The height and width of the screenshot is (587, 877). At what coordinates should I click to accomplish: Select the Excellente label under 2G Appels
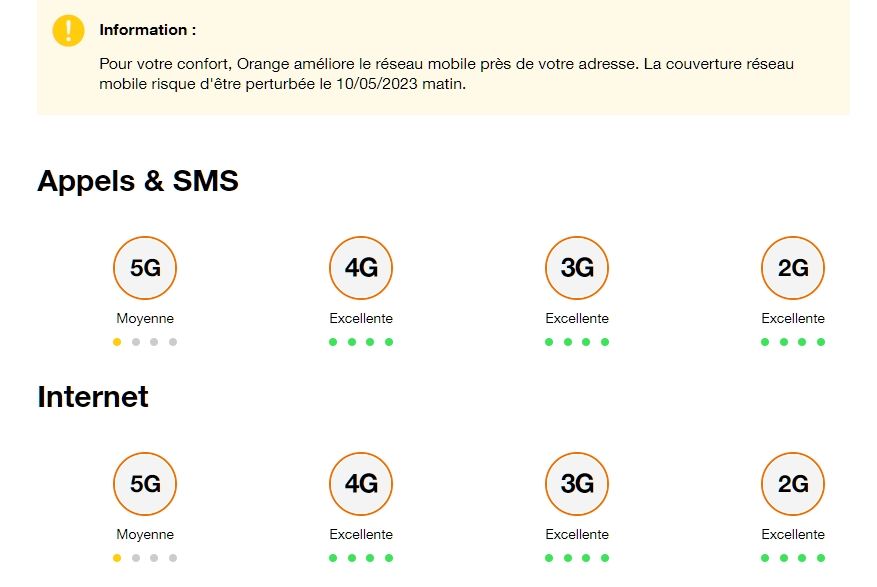[x=792, y=318]
